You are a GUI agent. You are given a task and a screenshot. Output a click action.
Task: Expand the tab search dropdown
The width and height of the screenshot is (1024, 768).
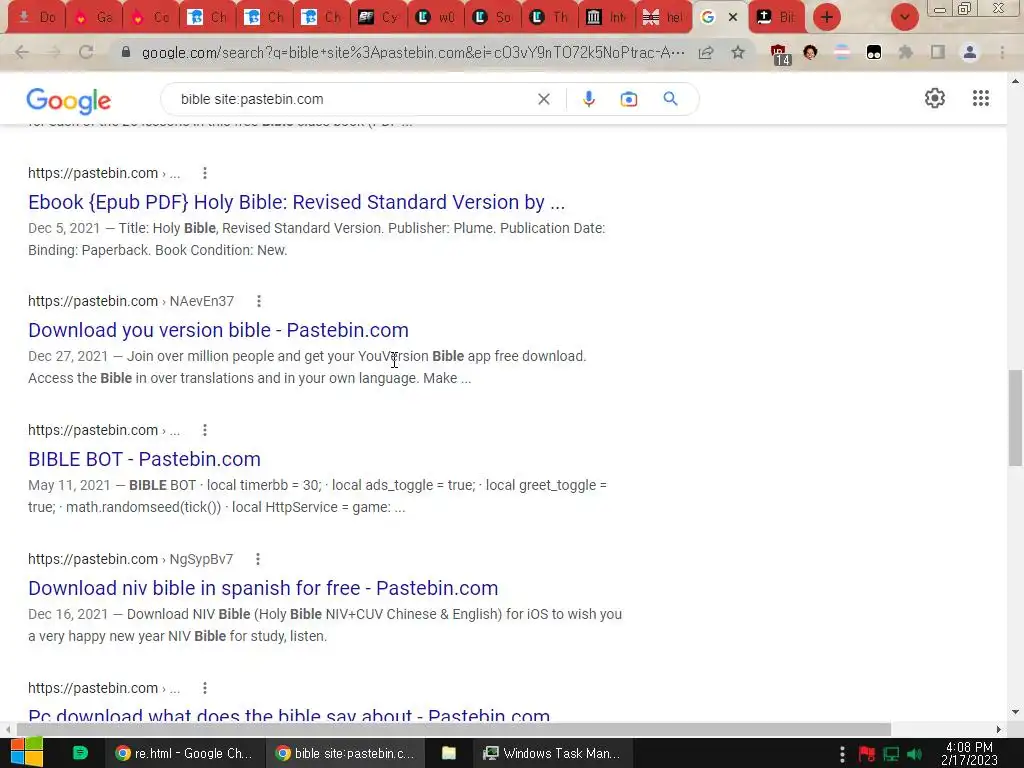click(904, 18)
